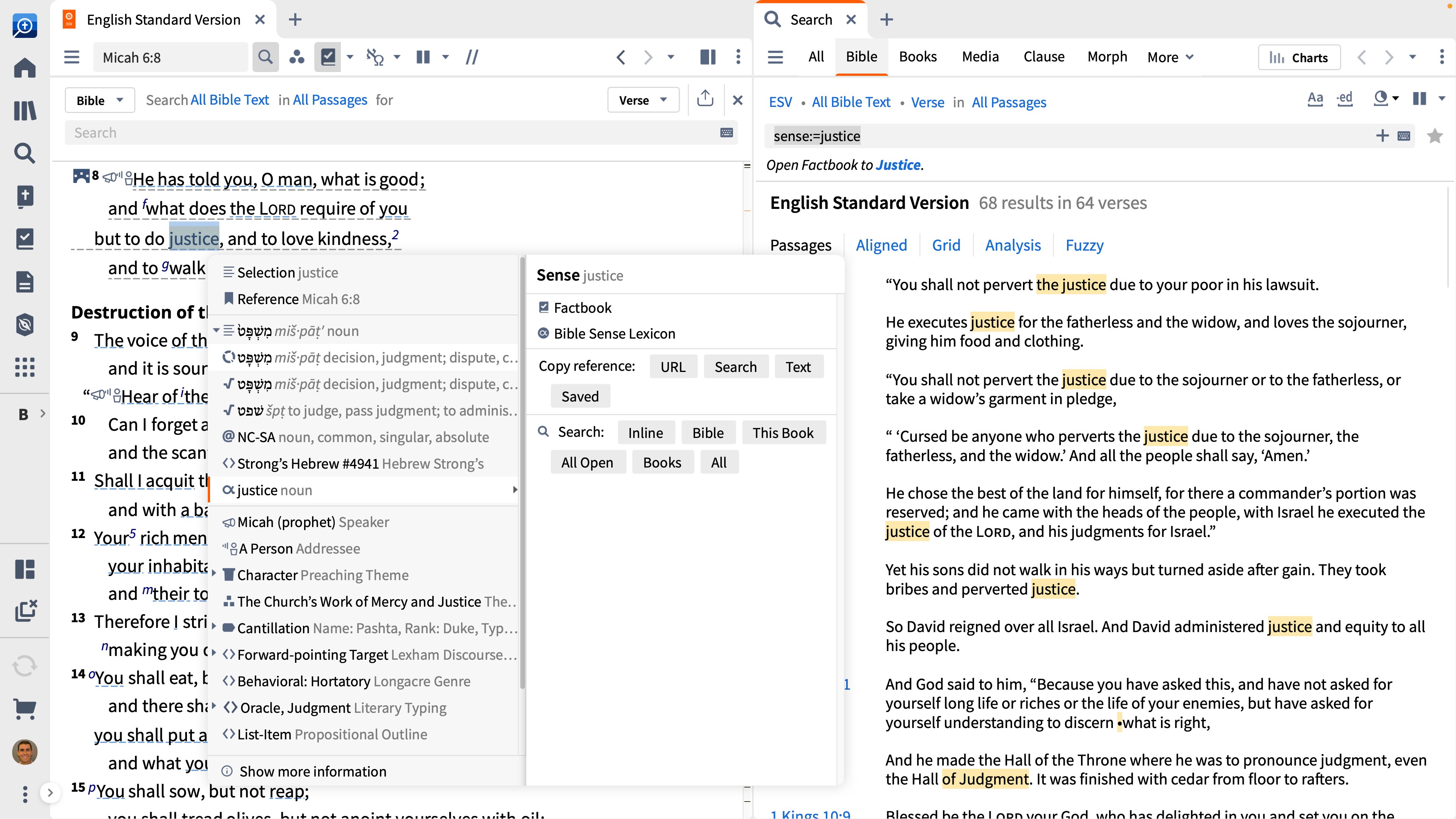
Task: Open the Verse dropdown in inline search
Action: (643, 100)
